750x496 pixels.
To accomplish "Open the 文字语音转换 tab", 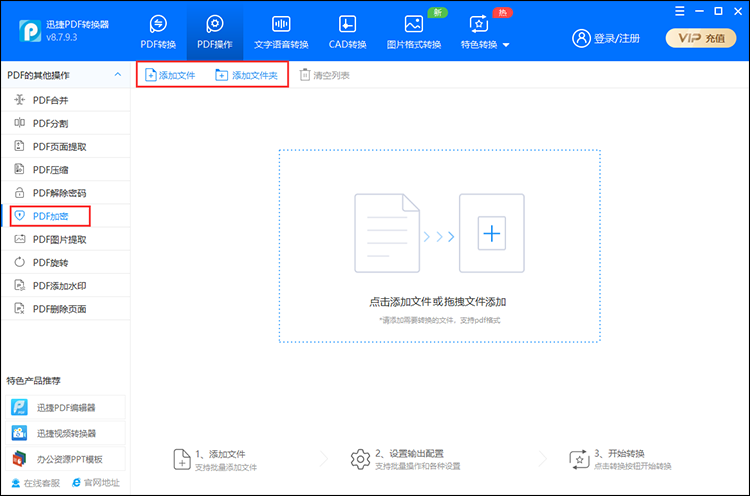I will [281, 32].
